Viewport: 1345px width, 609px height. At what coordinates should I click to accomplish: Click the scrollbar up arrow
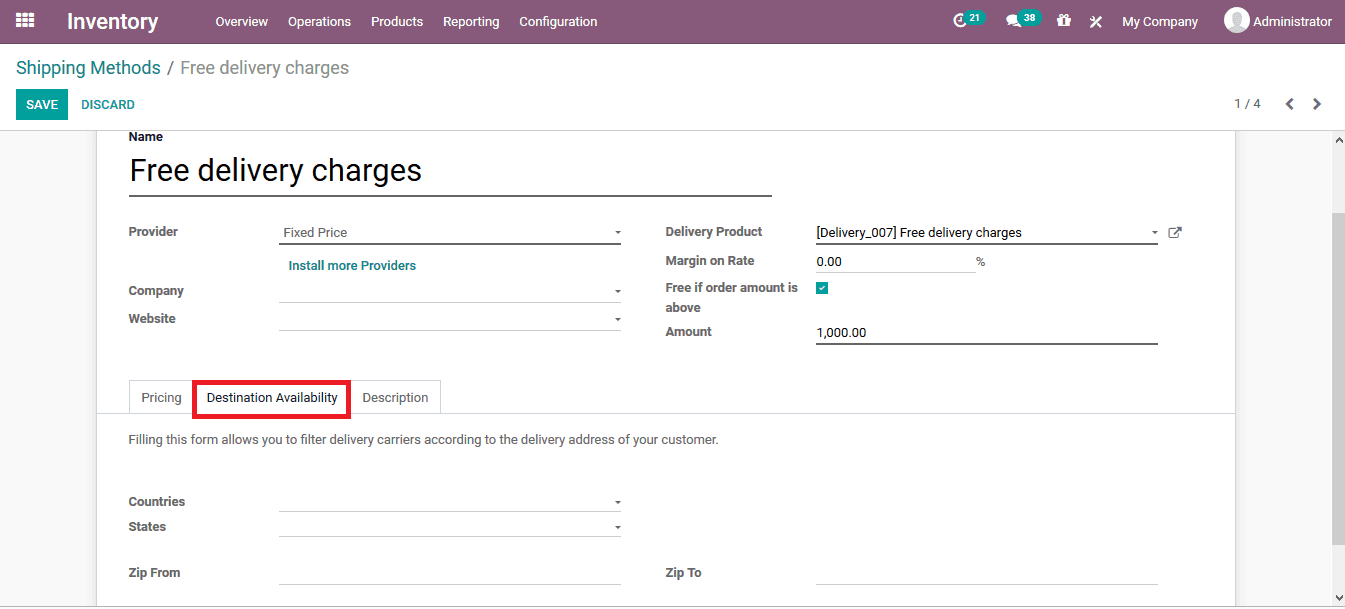coord(1338,140)
